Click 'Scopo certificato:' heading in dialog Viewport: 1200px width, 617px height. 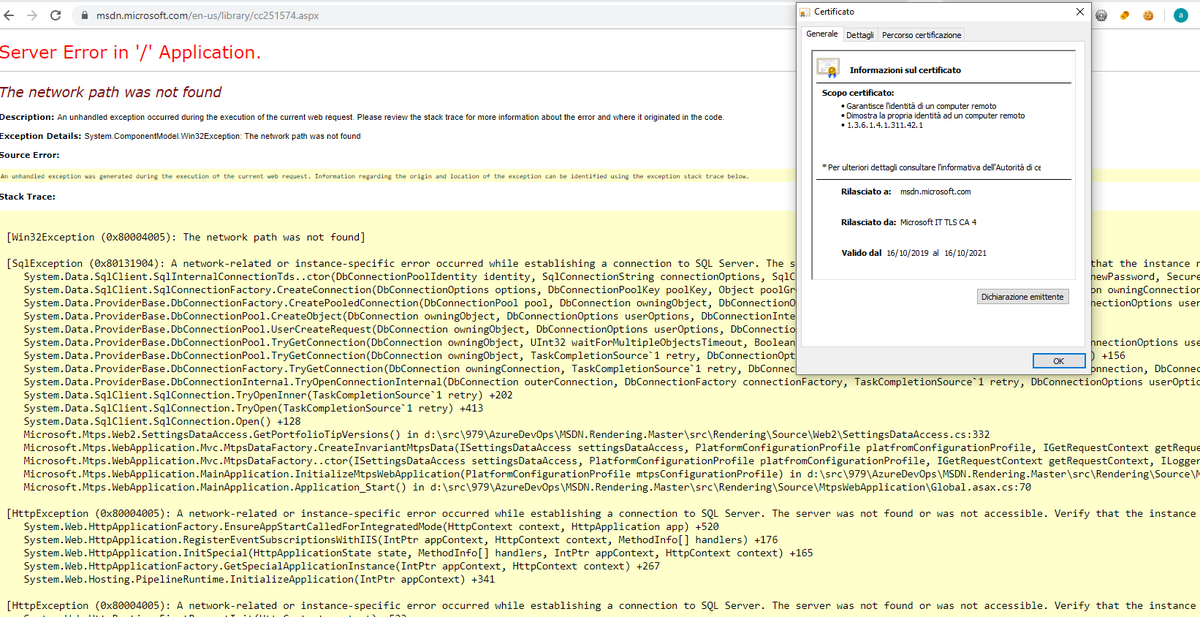[x=857, y=93]
